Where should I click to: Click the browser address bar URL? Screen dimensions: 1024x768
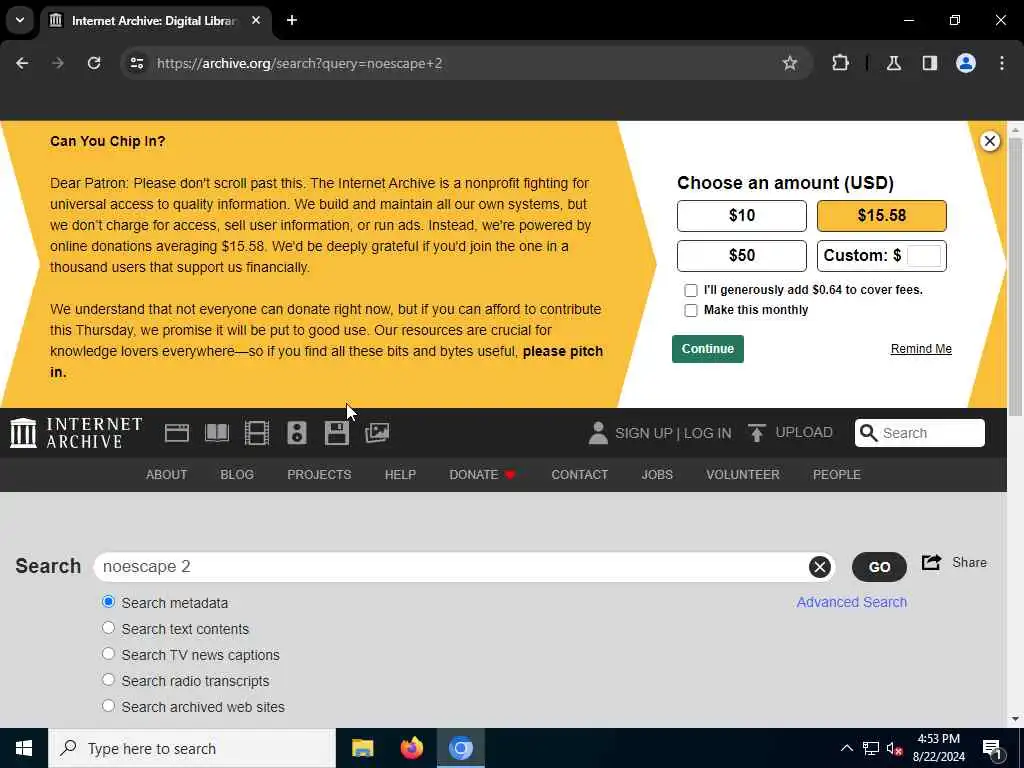click(x=300, y=63)
